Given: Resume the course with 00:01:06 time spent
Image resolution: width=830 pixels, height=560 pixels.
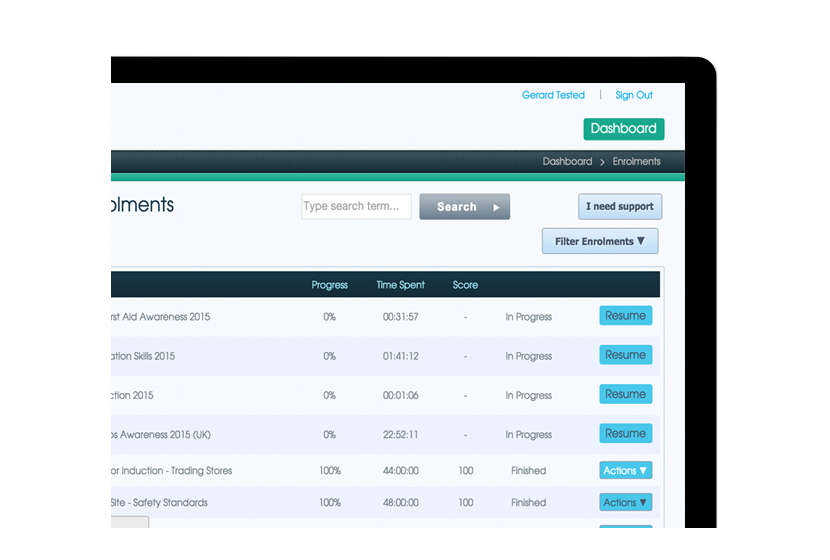Looking at the screenshot, I should point(625,395).
